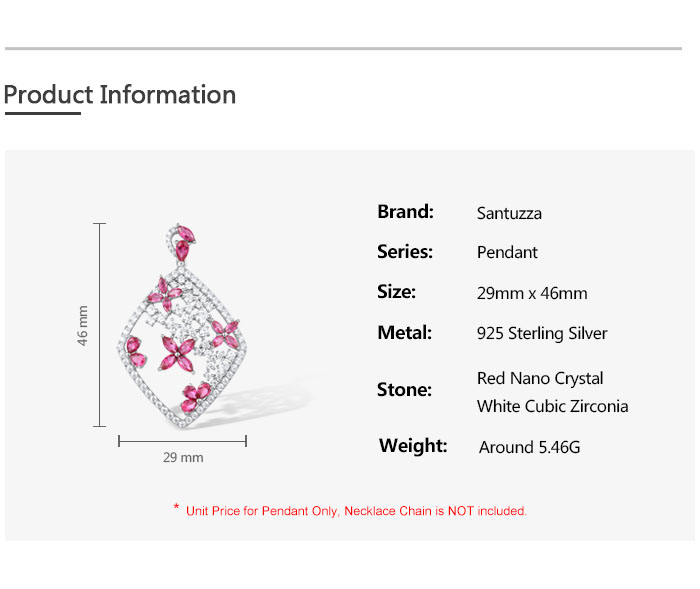Click the Santuzza brand name

(509, 213)
